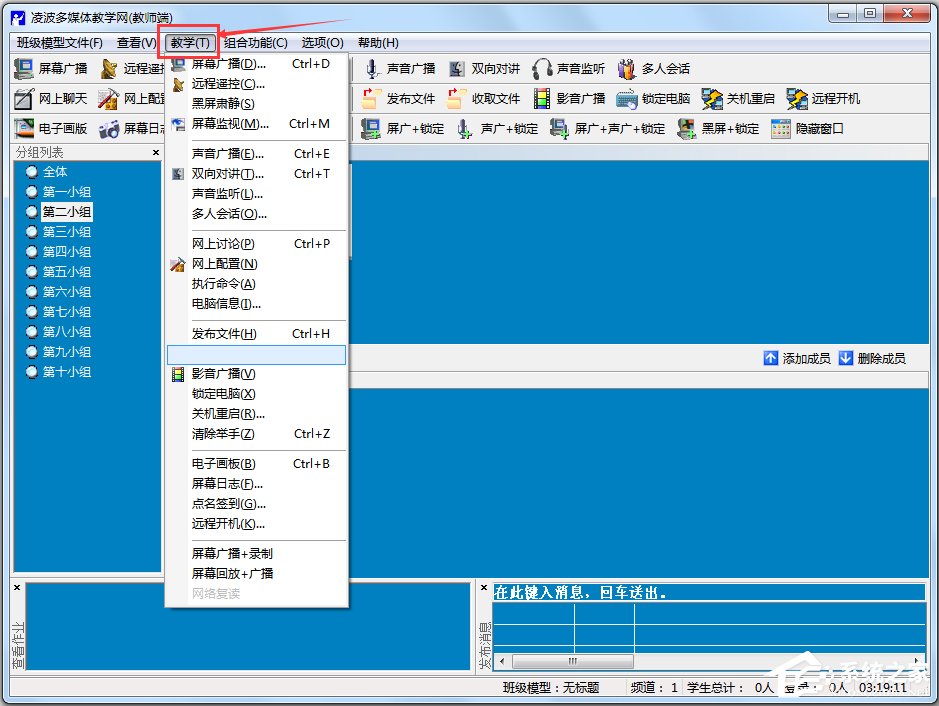Choose 屏幕广播(D)... in the menu
The height and width of the screenshot is (706, 939).
point(256,64)
